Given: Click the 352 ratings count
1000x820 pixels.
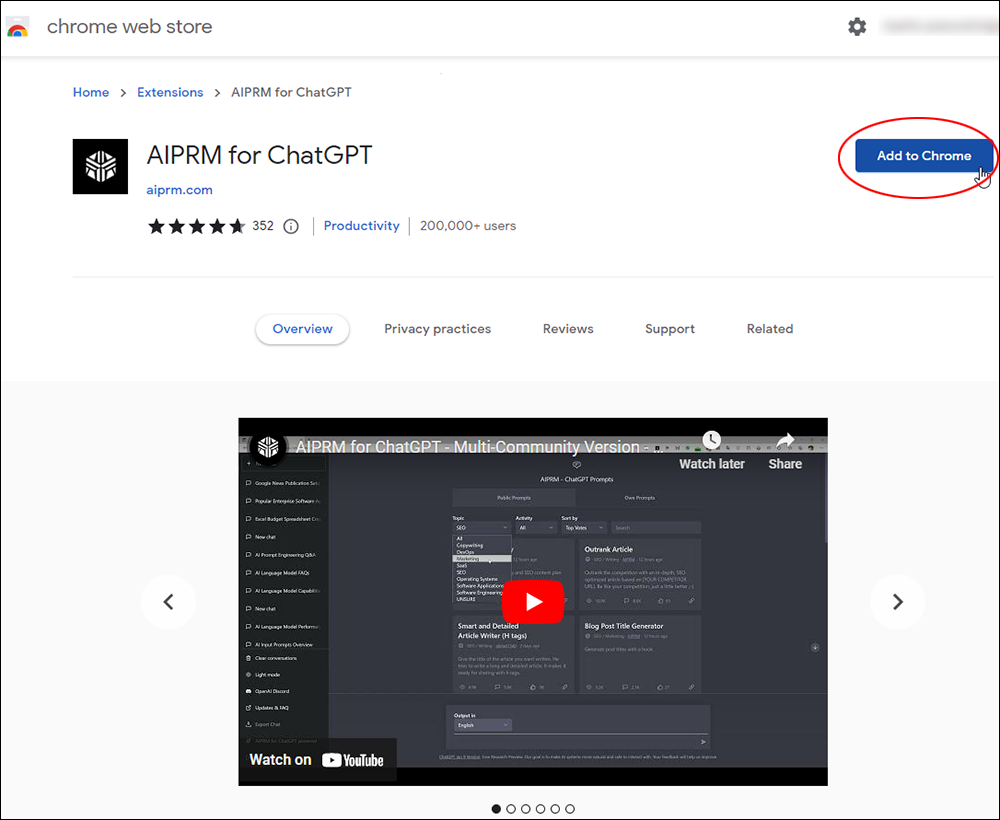Looking at the screenshot, I should (x=263, y=226).
